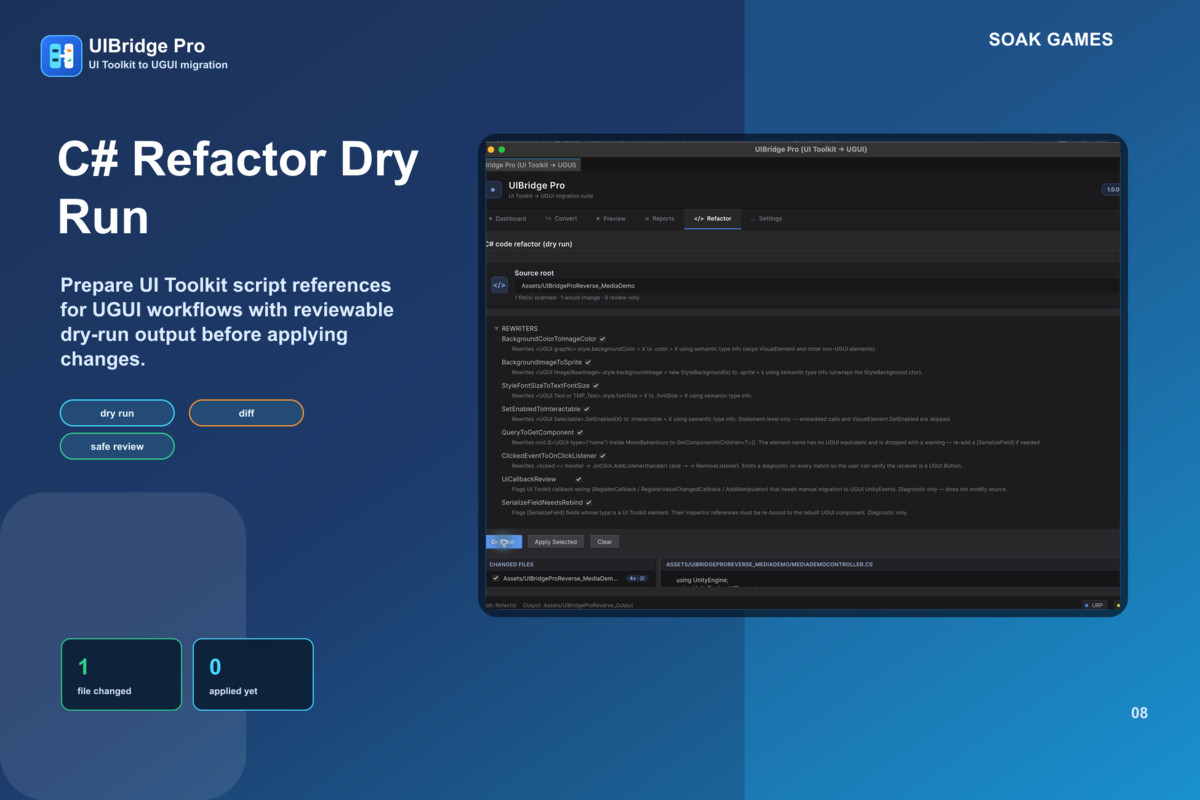Screen dimensions: 1200x800
Task: Open the Settings tab
Action: [767, 218]
